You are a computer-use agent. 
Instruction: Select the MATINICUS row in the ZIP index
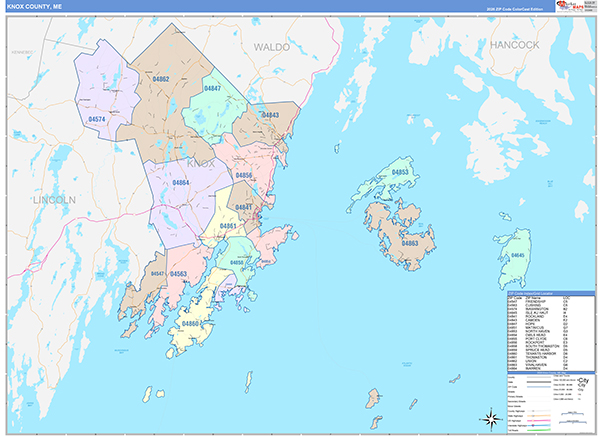point(538,328)
